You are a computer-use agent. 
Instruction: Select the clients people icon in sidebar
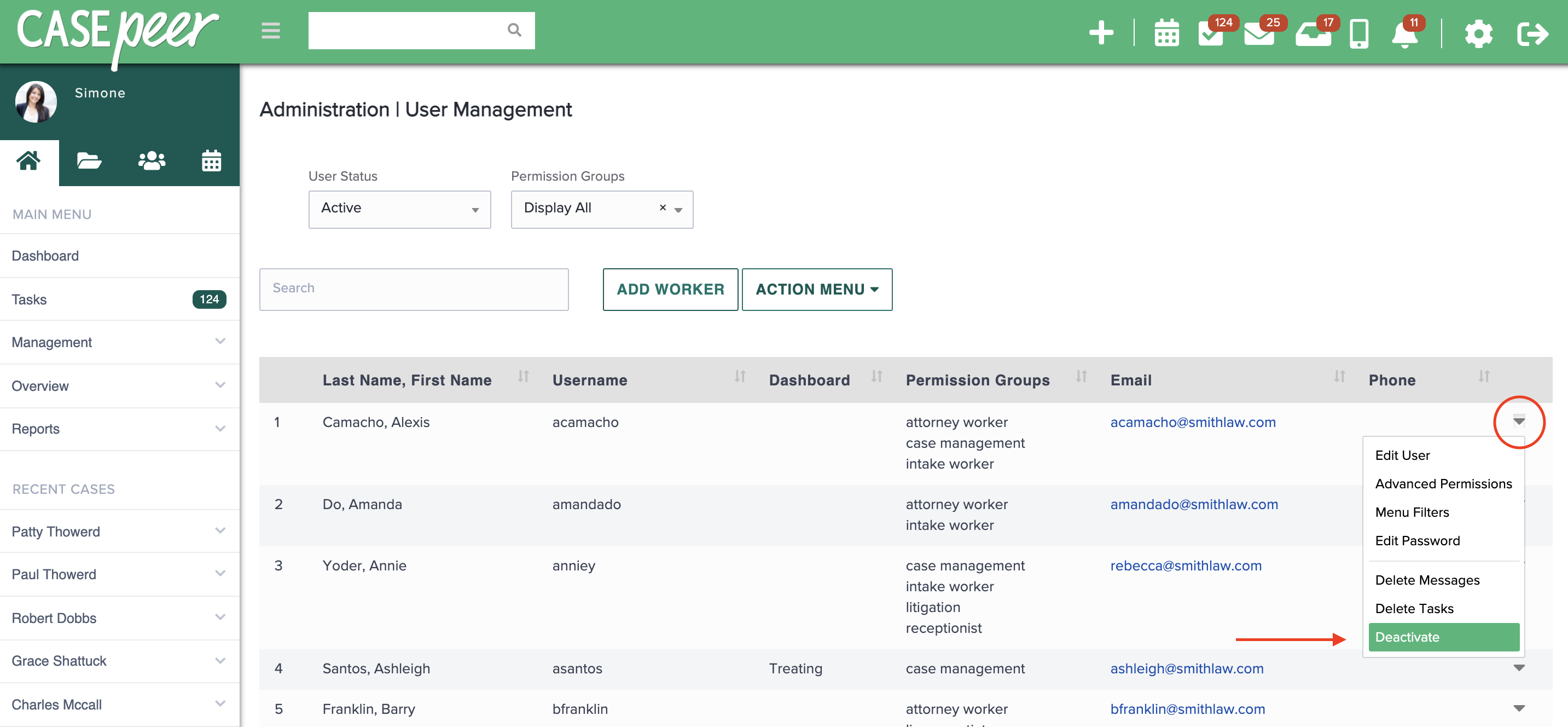[150, 160]
